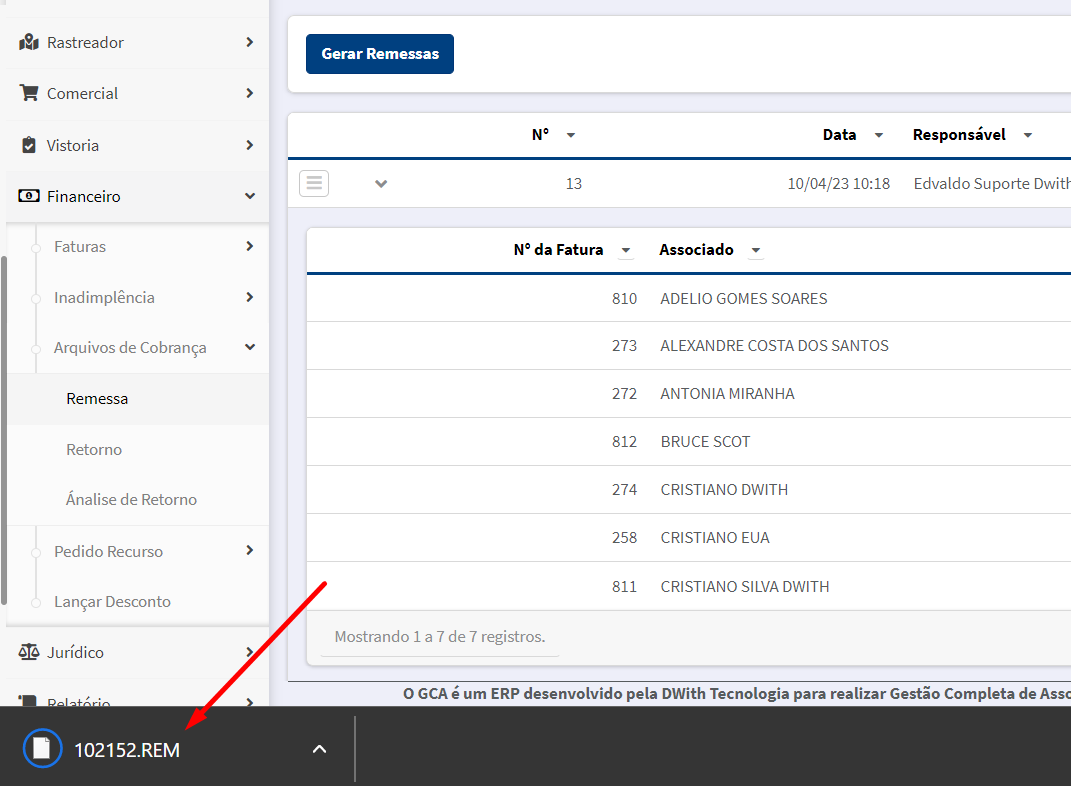Click remessa number 13 cell

pos(574,184)
